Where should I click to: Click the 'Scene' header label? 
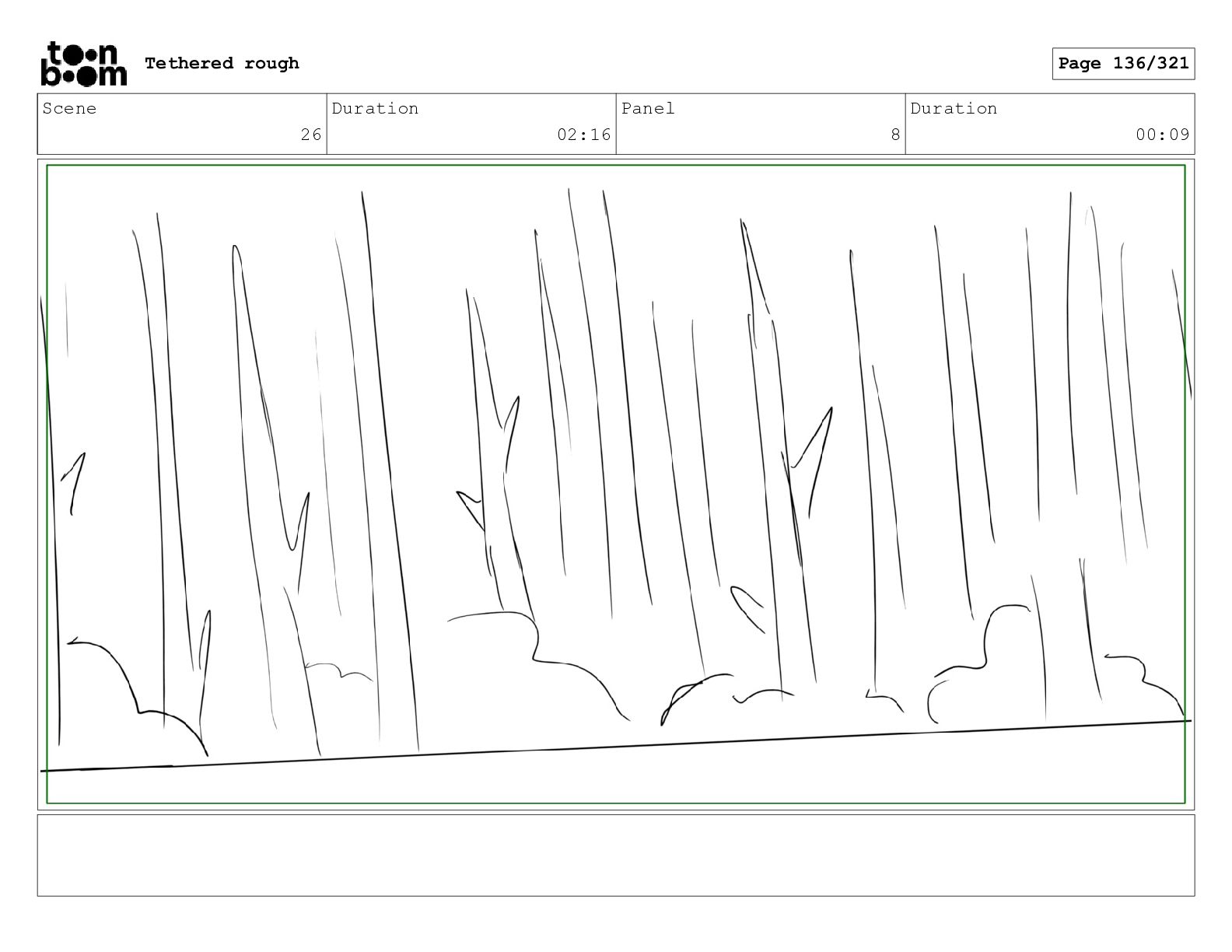tap(70, 108)
